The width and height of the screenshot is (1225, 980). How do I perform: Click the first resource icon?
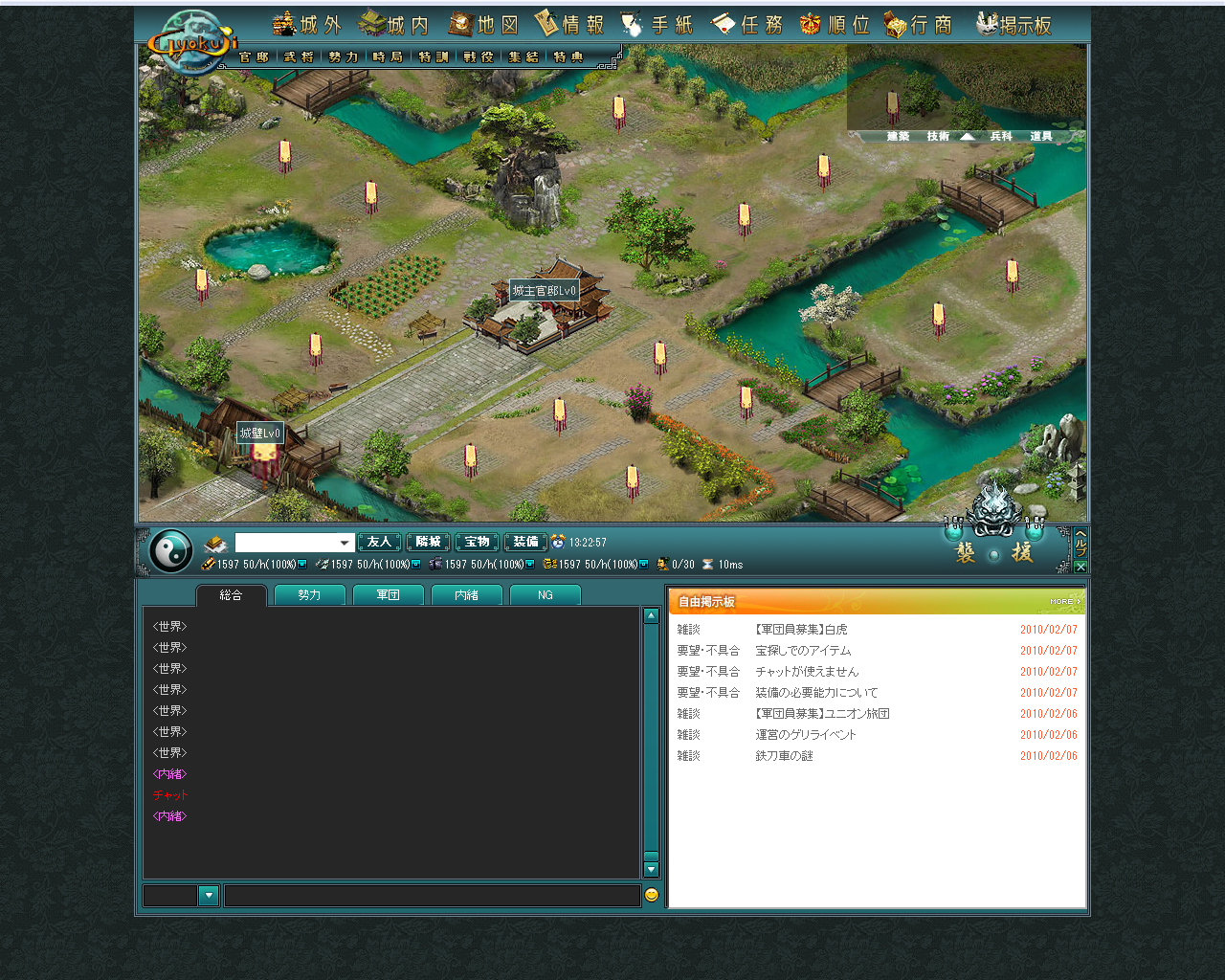coord(208,564)
